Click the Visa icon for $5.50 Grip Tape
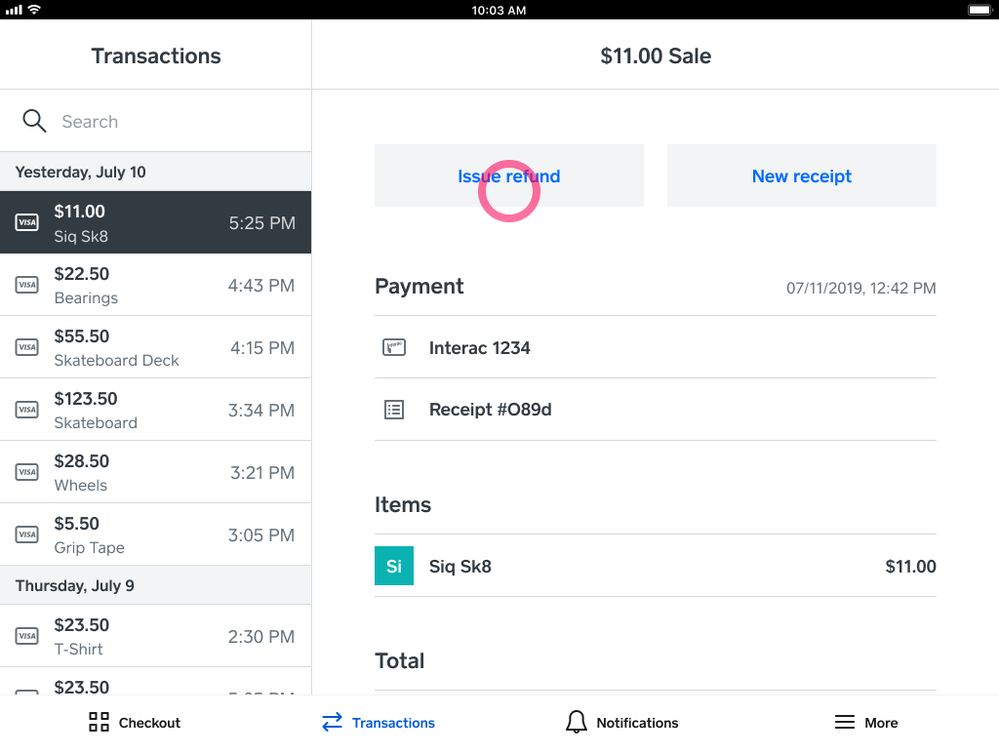The width and height of the screenshot is (999, 749). coord(27,535)
